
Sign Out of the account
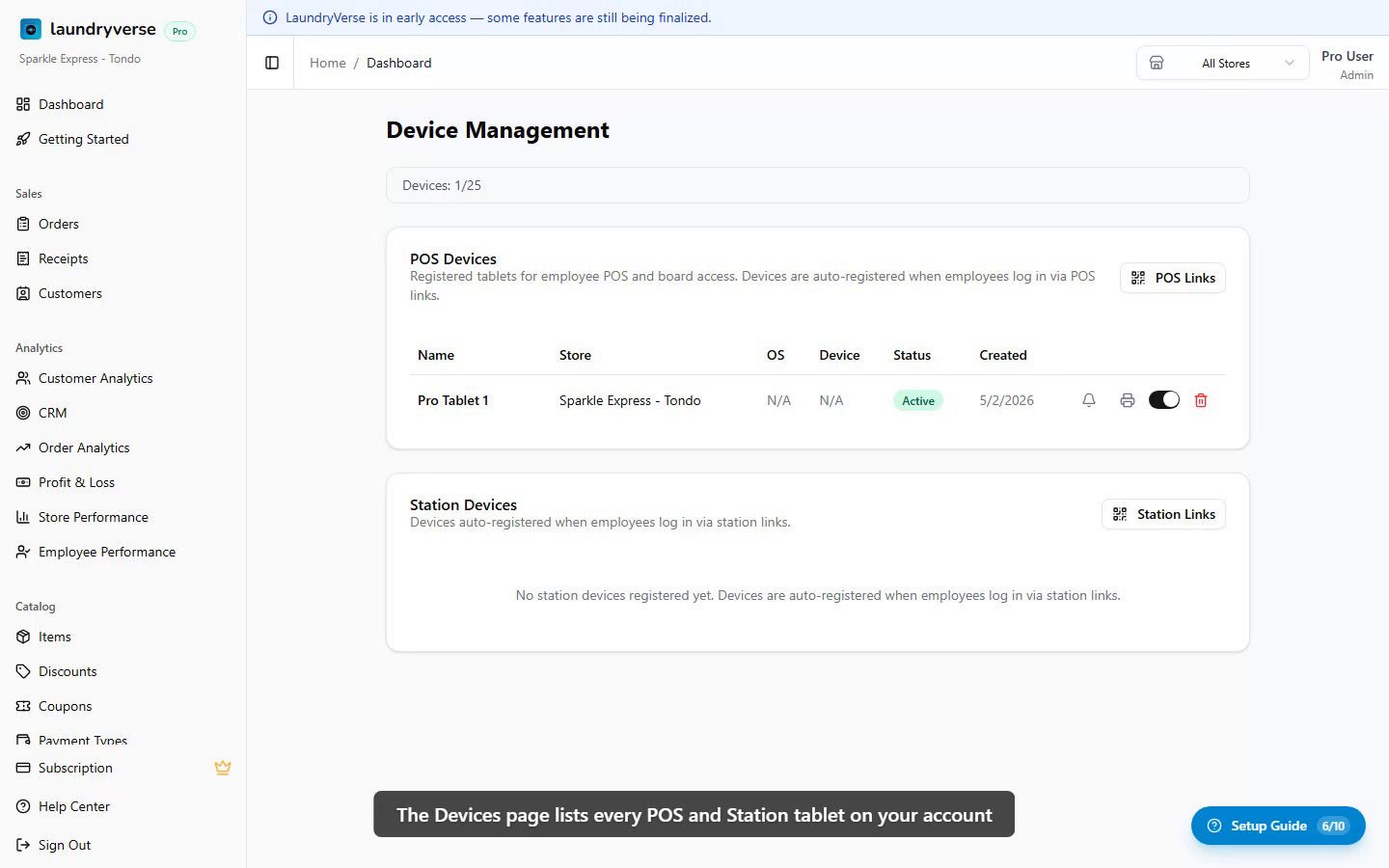[123, 845]
